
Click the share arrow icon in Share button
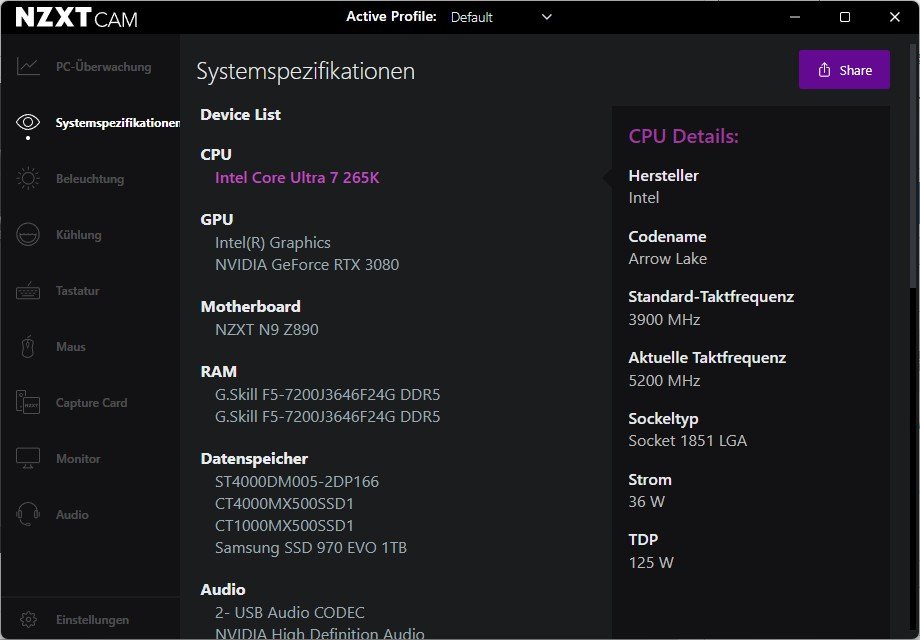(x=824, y=70)
